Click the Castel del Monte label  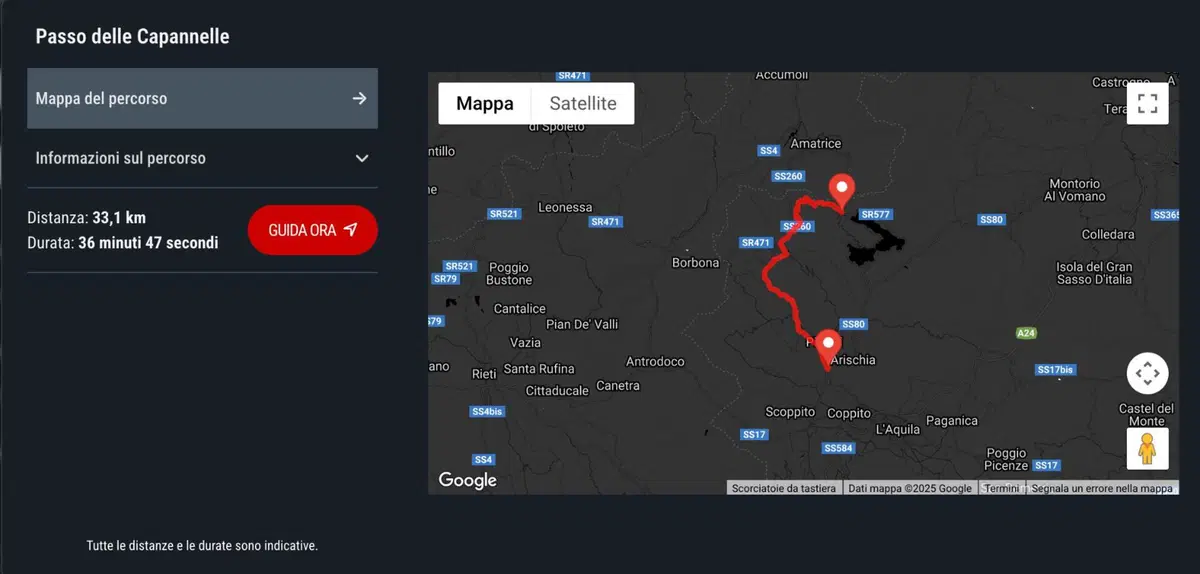1147,414
